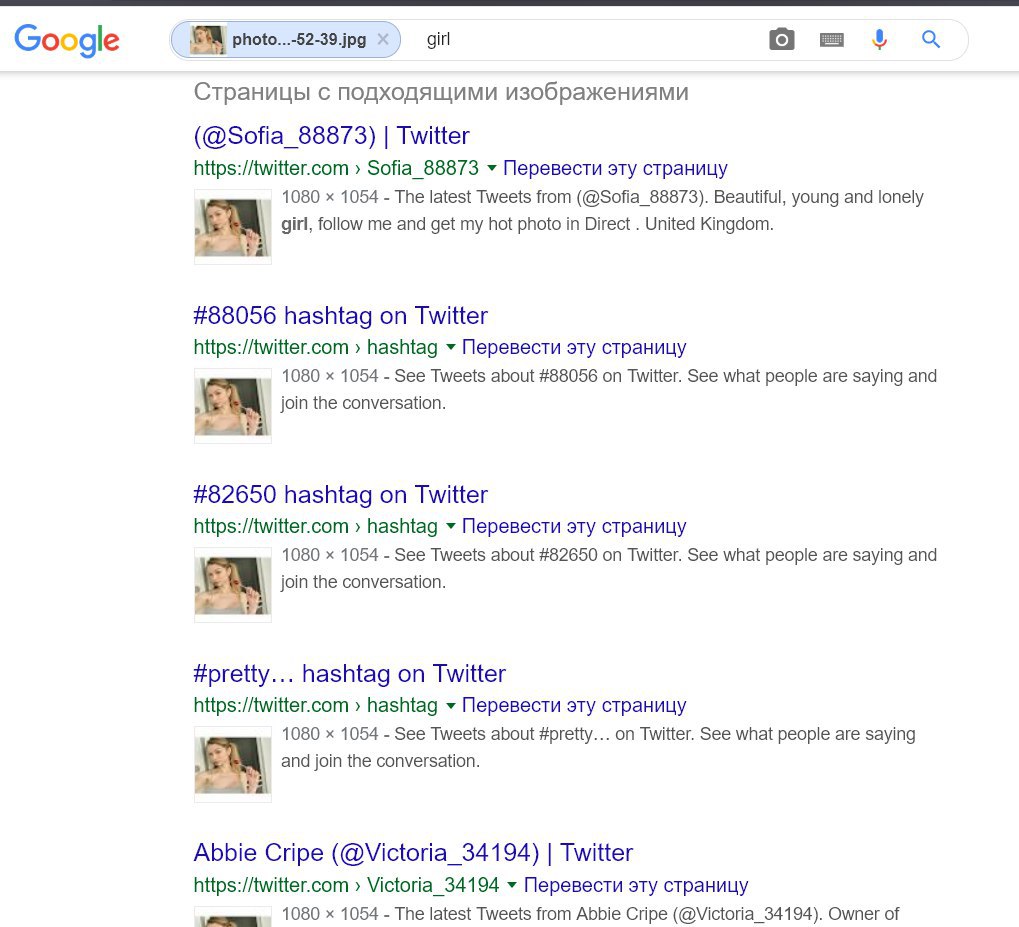Expand dropdown arrow for #82650 hashtag result
1019x927 pixels.
pos(450,526)
